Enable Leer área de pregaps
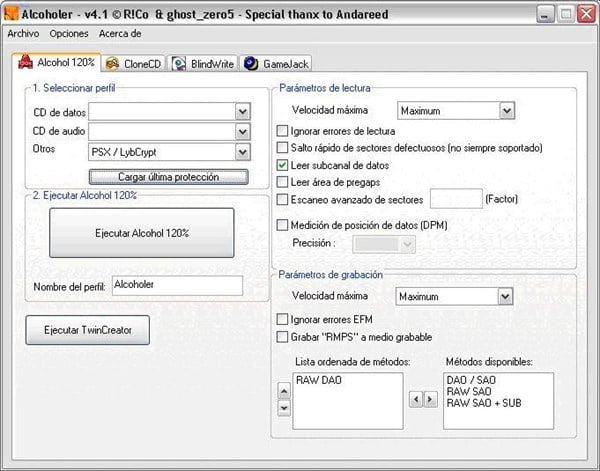 point(282,182)
